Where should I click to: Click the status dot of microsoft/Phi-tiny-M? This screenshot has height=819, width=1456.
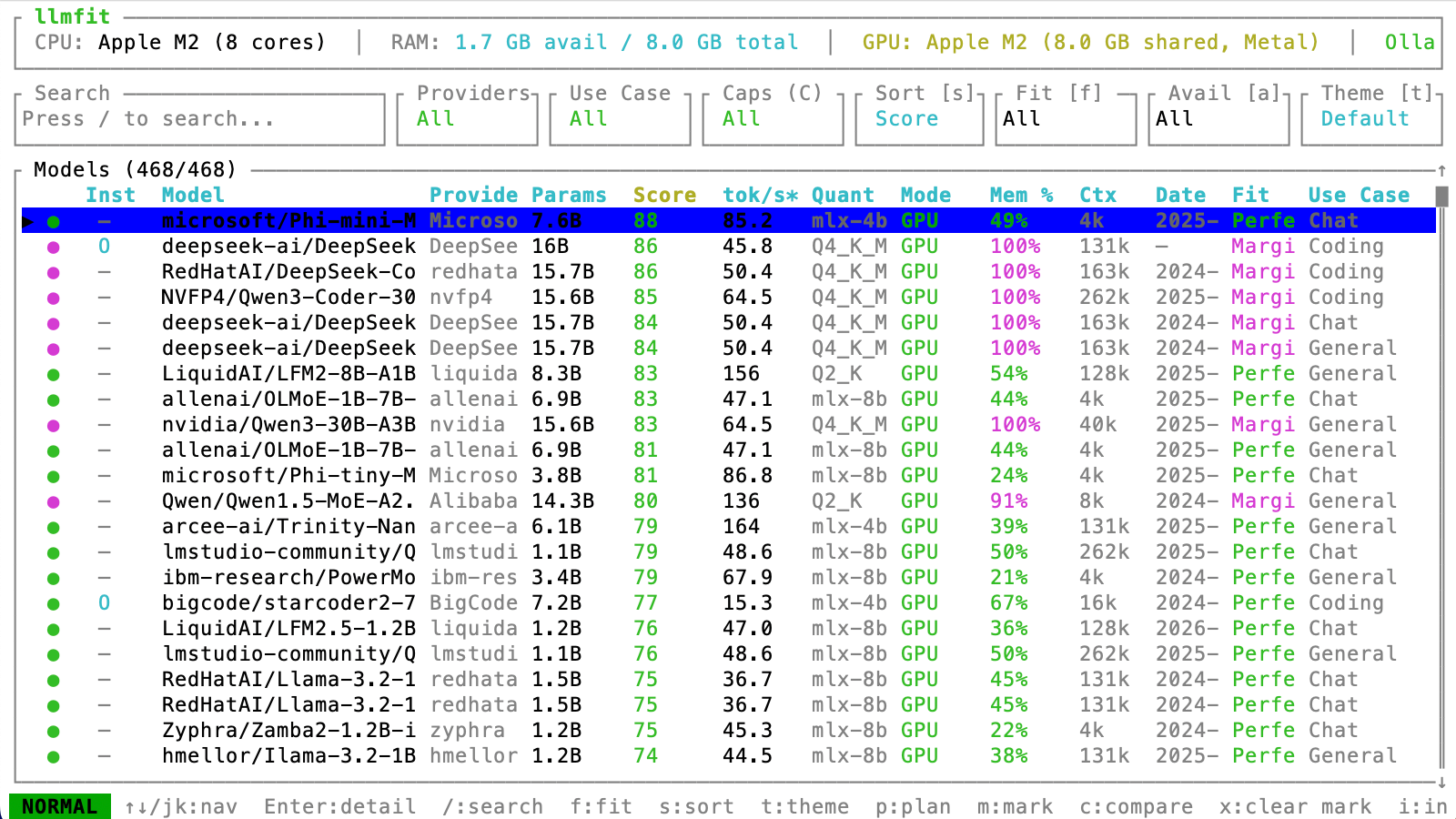[x=54, y=476]
